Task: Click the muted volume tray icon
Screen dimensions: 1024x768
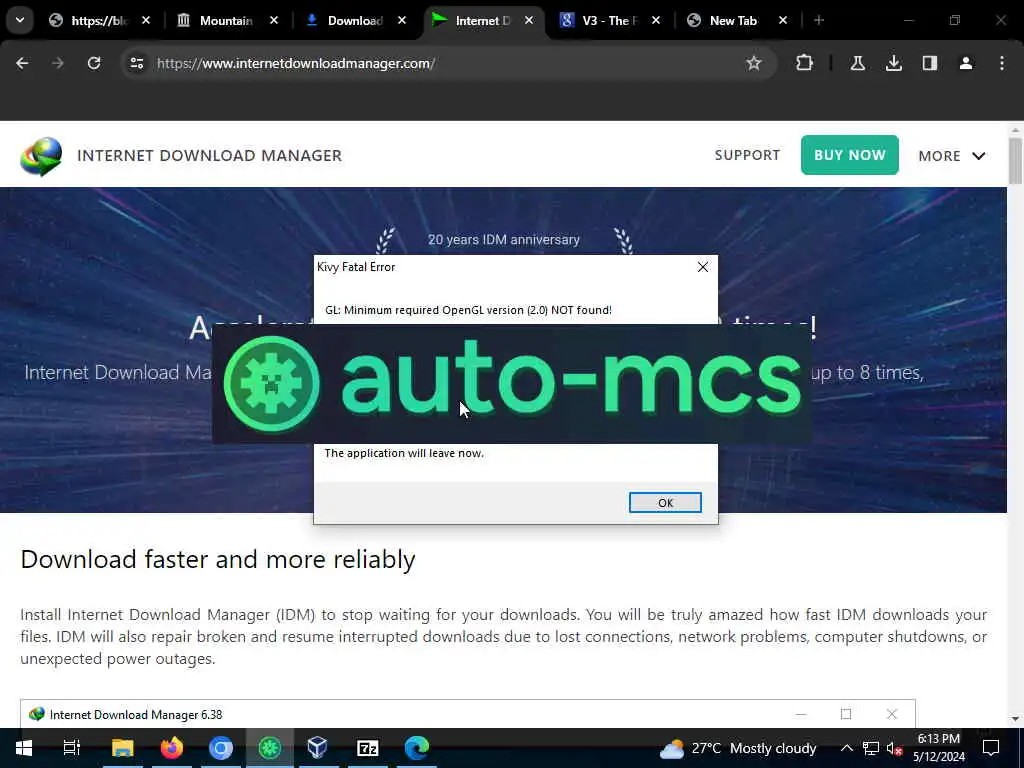Action: pyautogui.click(x=895, y=748)
